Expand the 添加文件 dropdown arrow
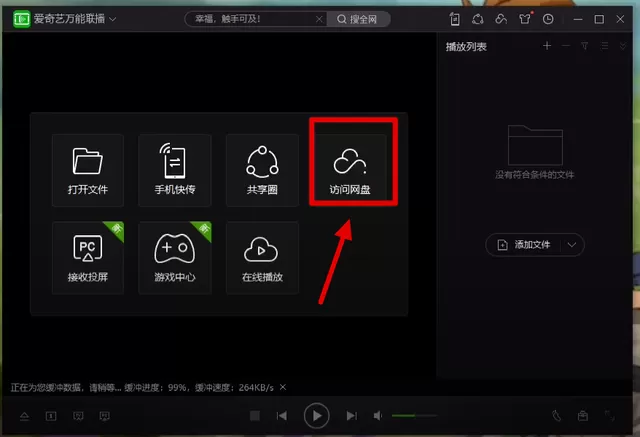Image resolution: width=640 pixels, height=437 pixels. (x=572, y=245)
